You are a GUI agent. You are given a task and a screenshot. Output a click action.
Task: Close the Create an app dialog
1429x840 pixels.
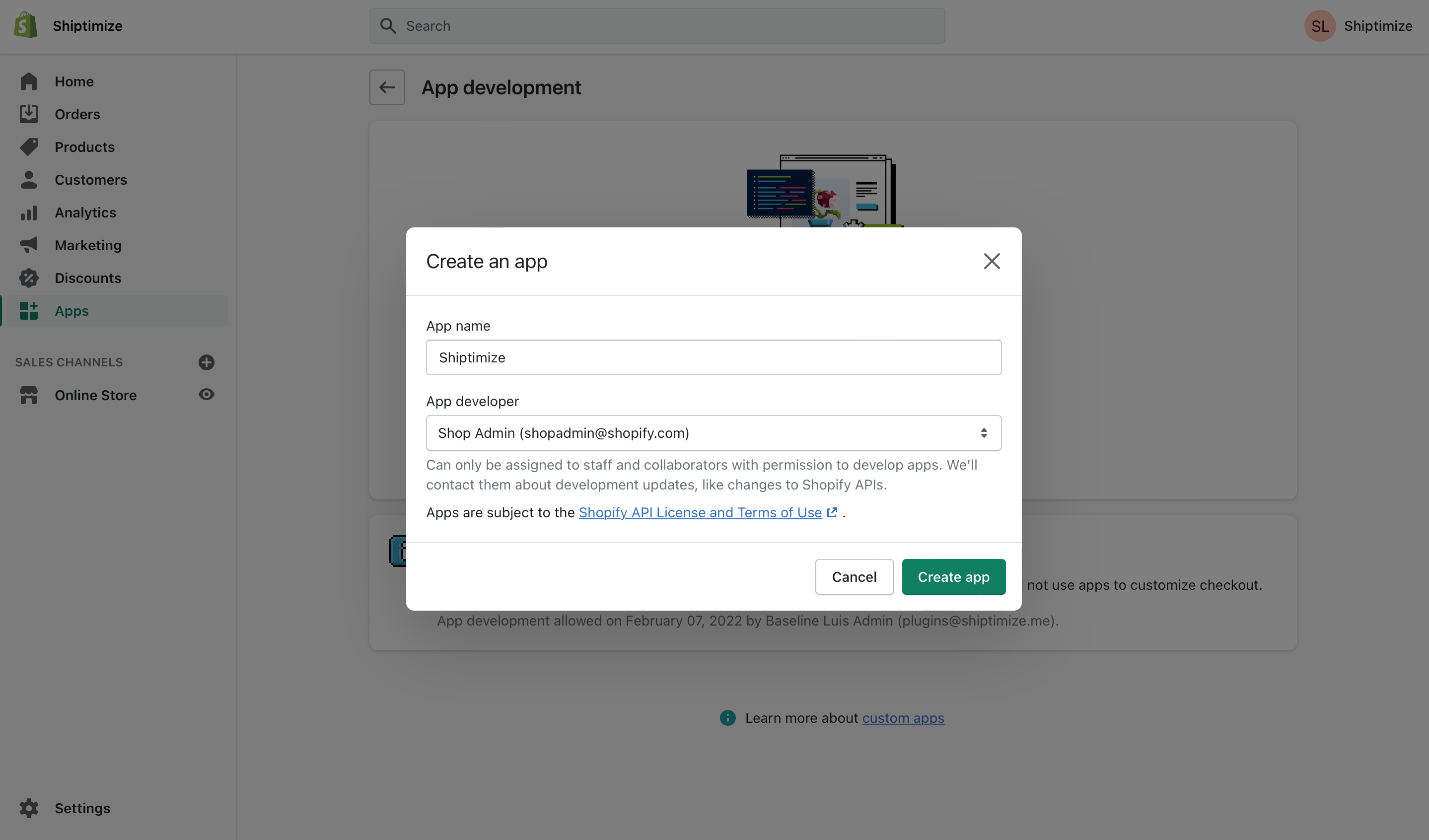[x=992, y=261]
